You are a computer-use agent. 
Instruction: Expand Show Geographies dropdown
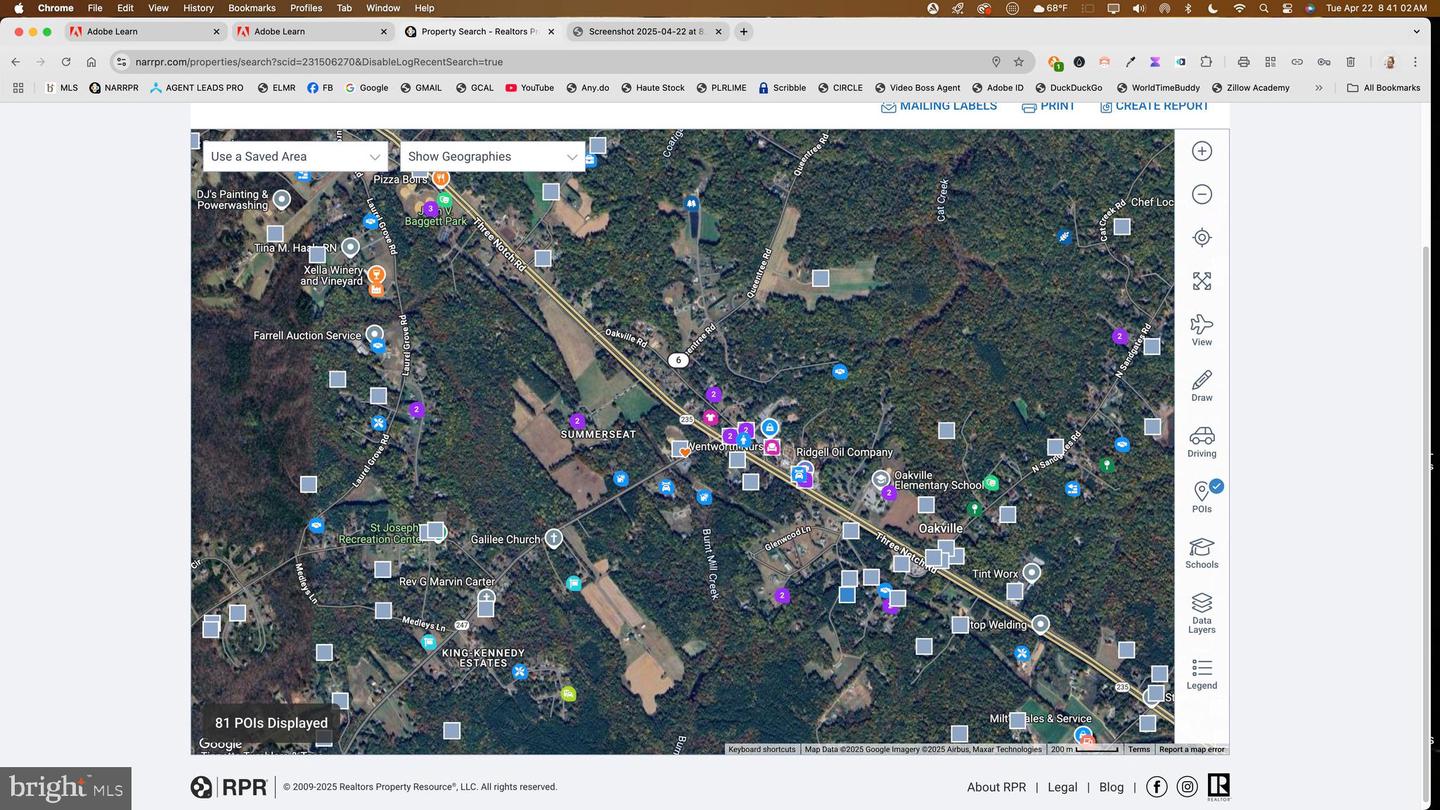pyautogui.click(x=492, y=157)
